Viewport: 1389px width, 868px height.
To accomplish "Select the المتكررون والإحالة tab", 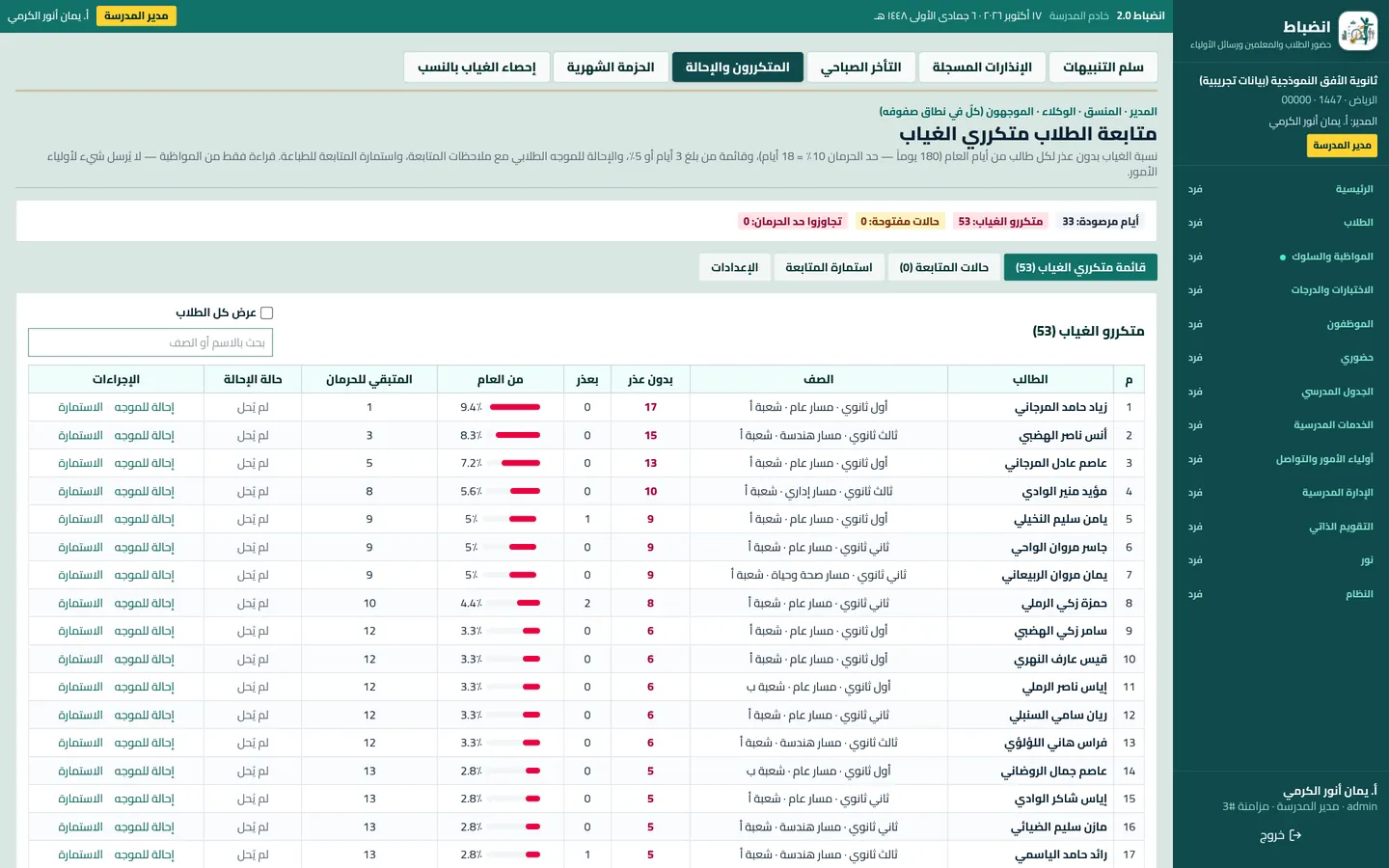I will [737, 68].
